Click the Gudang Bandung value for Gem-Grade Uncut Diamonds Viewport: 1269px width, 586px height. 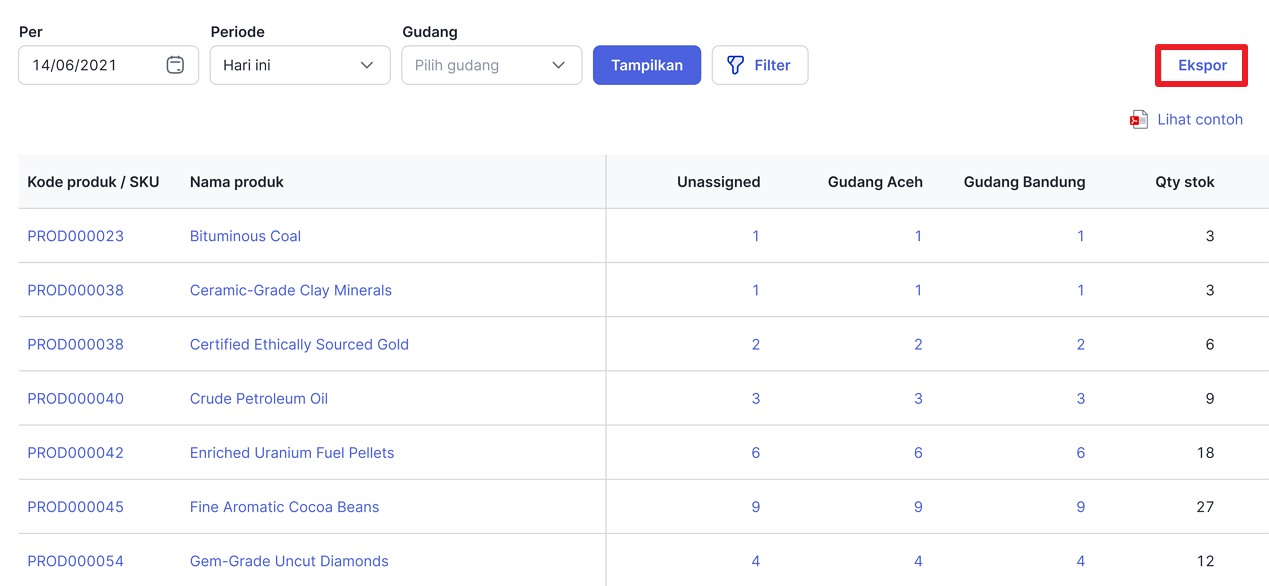(x=1081, y=561)
